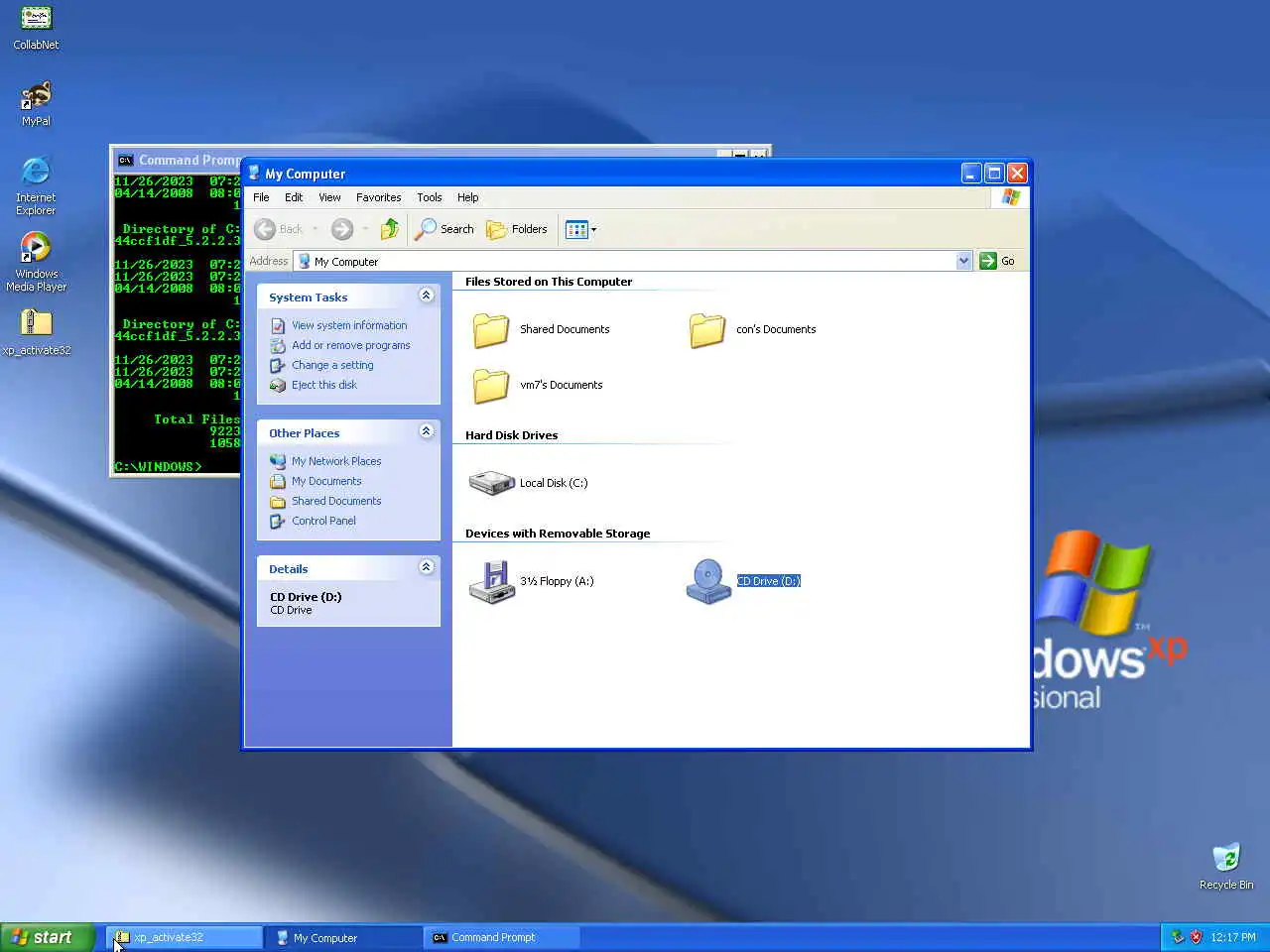Select the MyPal desktop icon
Image resolution: width=1270 pixels, height=952 pixels.
(x=36, y=104)
